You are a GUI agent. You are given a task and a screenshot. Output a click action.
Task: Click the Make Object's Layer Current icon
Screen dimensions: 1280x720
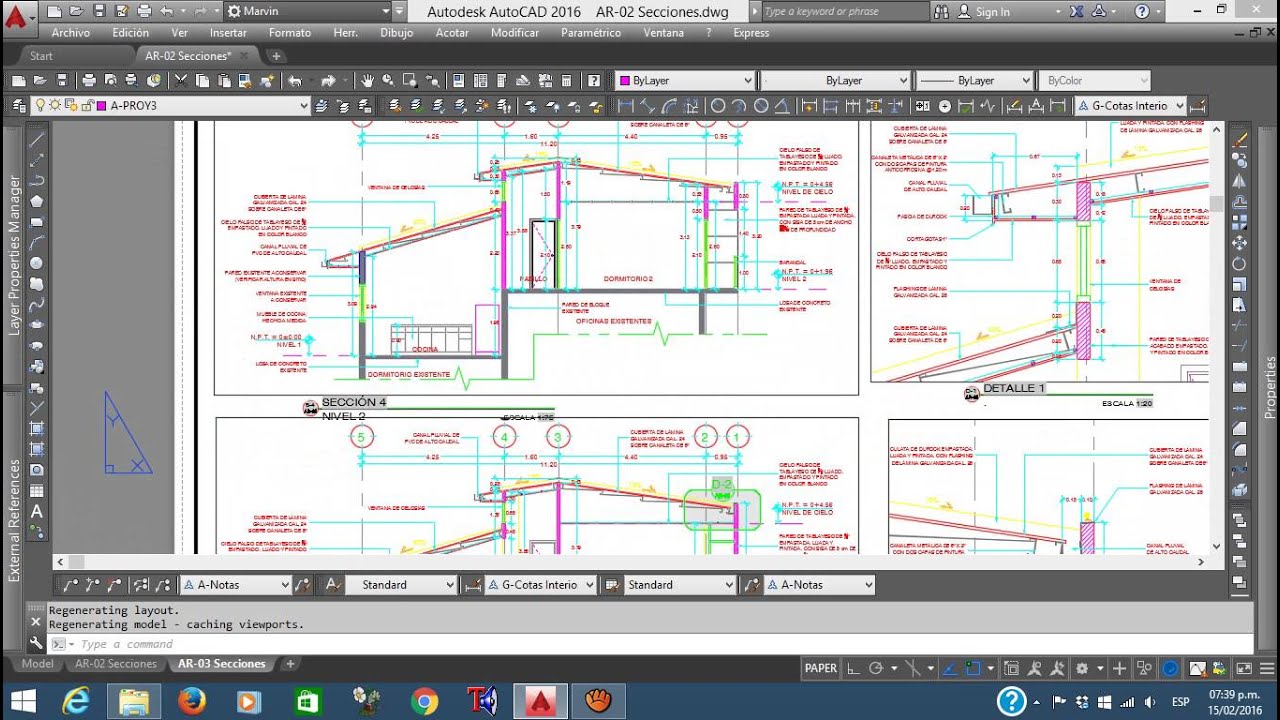point(322,105)
